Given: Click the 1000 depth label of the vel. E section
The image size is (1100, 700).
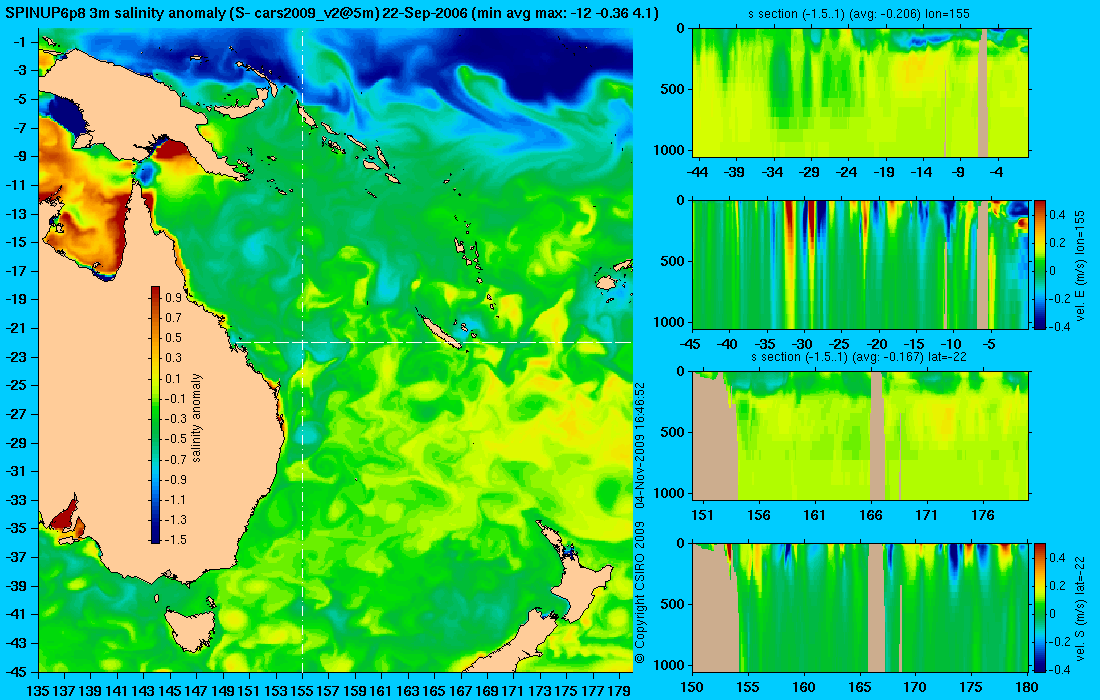Looking at the screenshot, I should click(670, 322).
